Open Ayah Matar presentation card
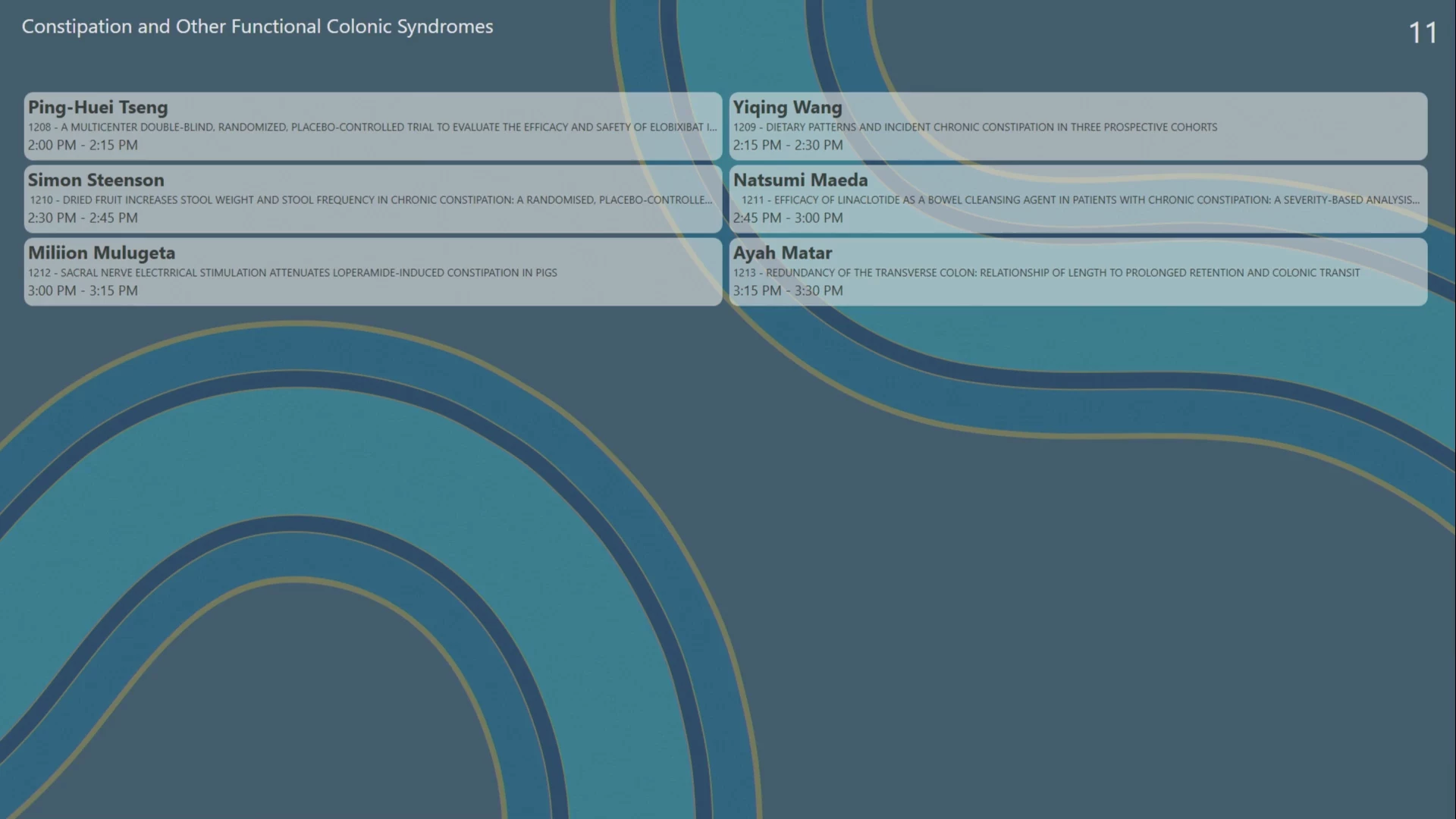 (x=1078, y=271)
